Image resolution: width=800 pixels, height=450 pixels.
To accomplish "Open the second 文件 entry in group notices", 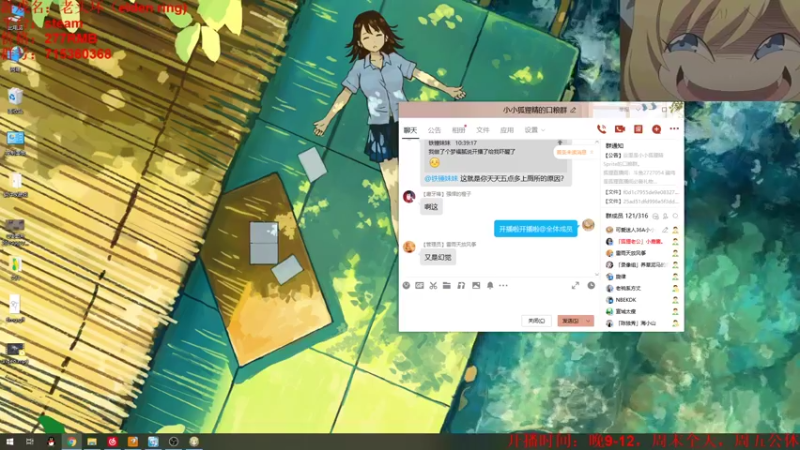I will click(x=641, y=202).
